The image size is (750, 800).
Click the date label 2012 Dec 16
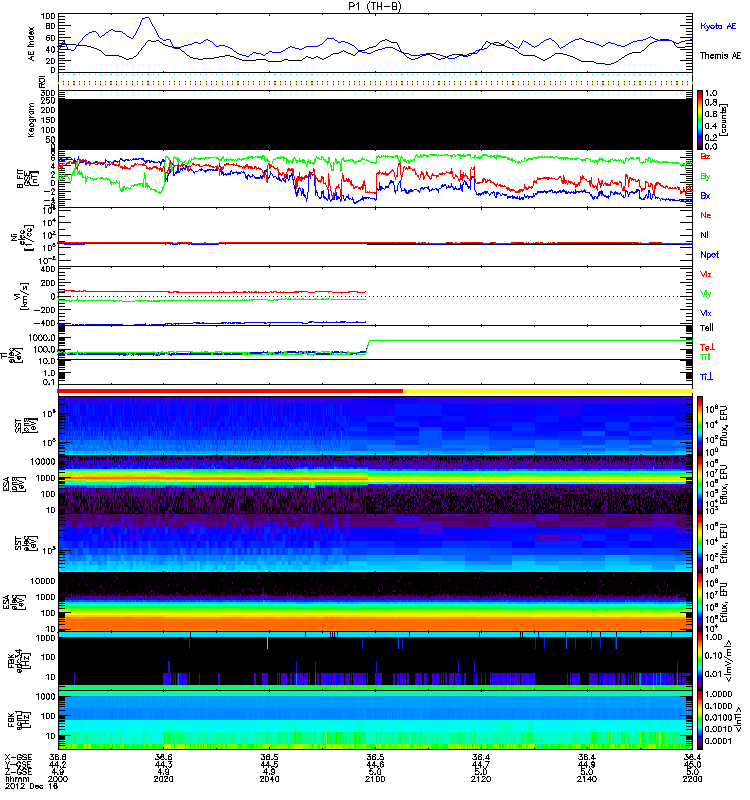(x=32, y=786)
